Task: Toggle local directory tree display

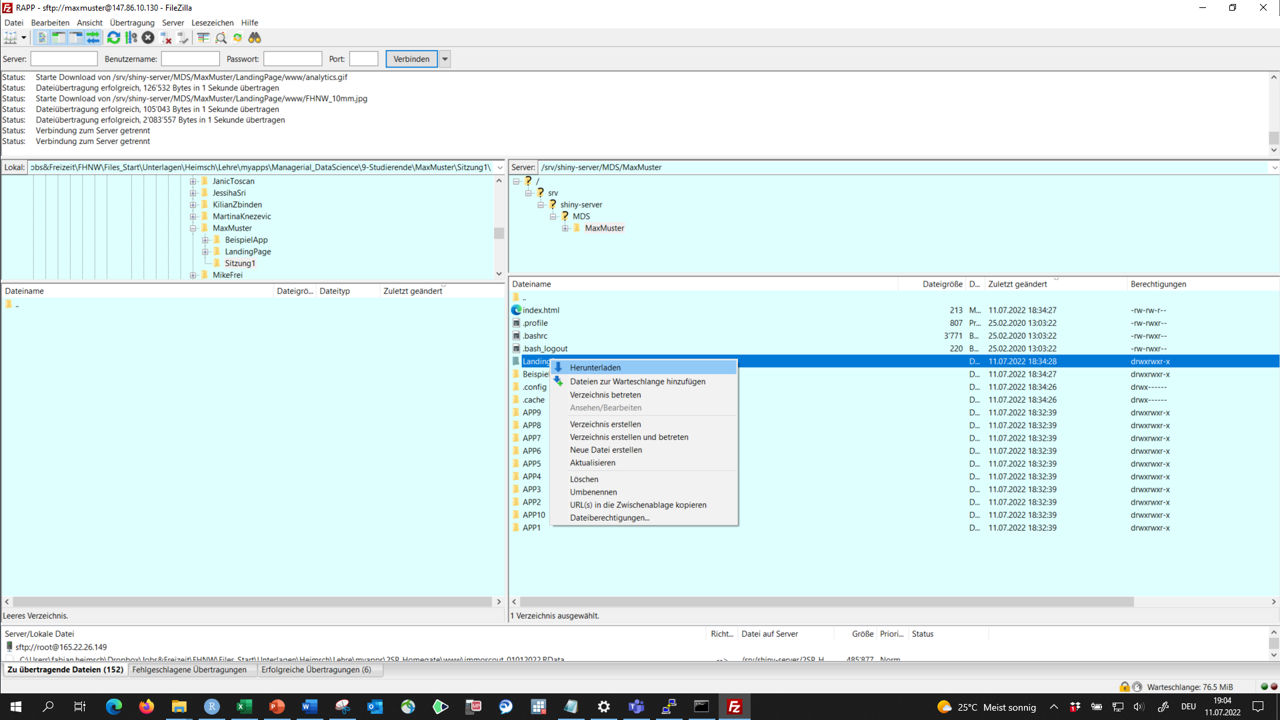Action: pyautogui.click(x=59, y=38)
